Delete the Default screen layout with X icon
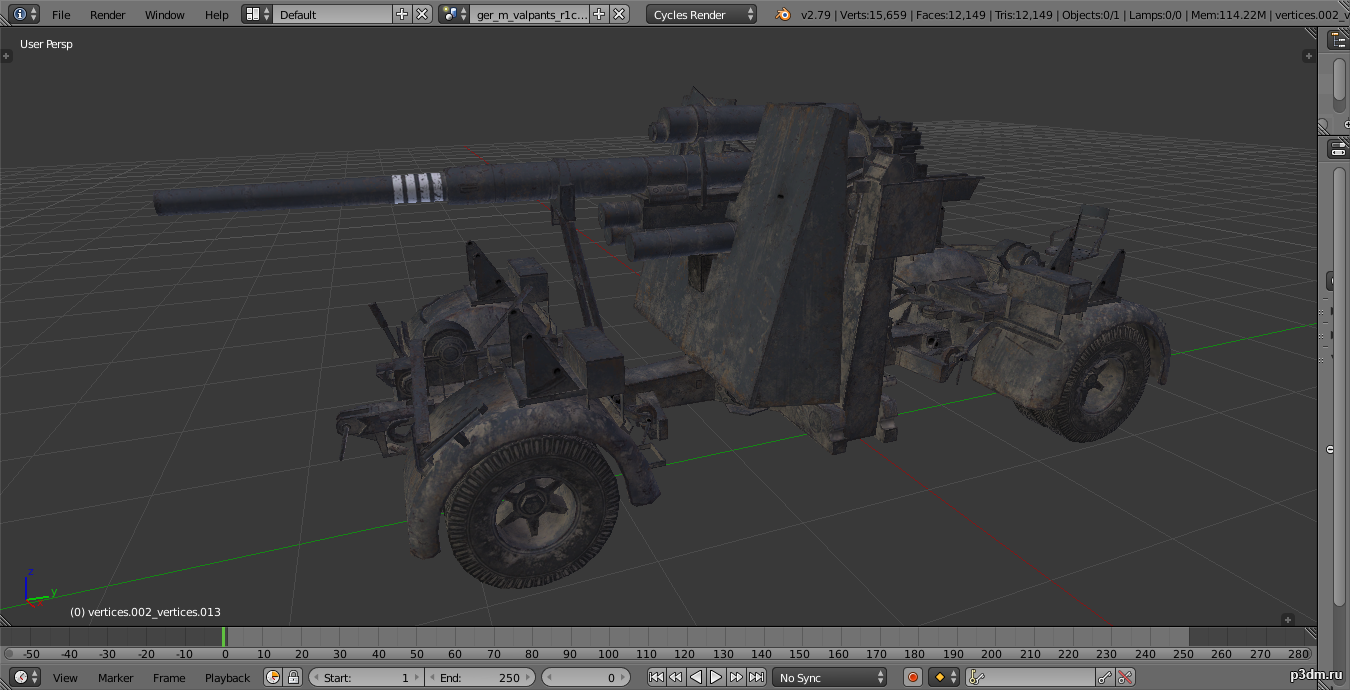This screenshot has height=690, width=1350. tap(422, 14)
